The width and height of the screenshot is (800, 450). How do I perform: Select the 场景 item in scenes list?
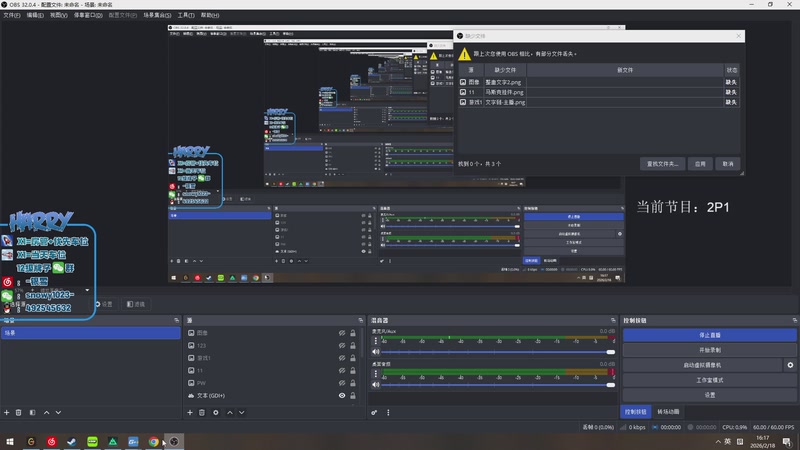coord(90,333)
